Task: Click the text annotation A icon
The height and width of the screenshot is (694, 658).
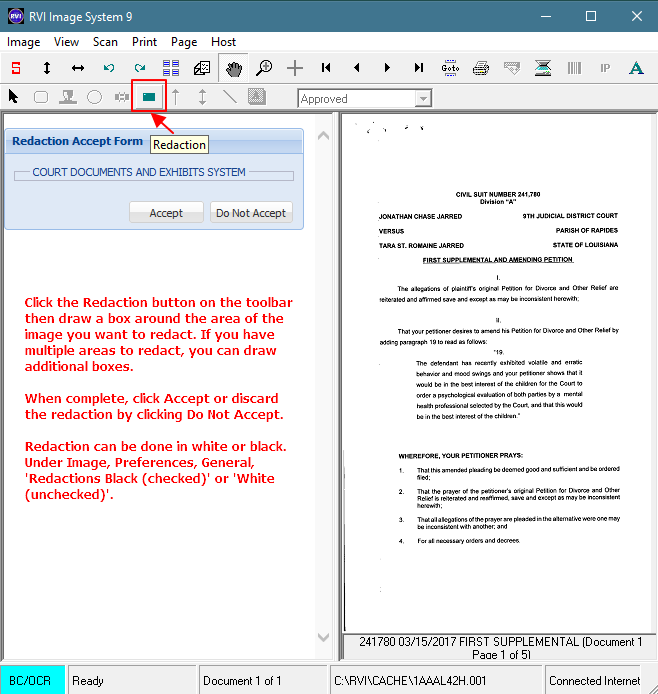Action: (x=636, y=68)
